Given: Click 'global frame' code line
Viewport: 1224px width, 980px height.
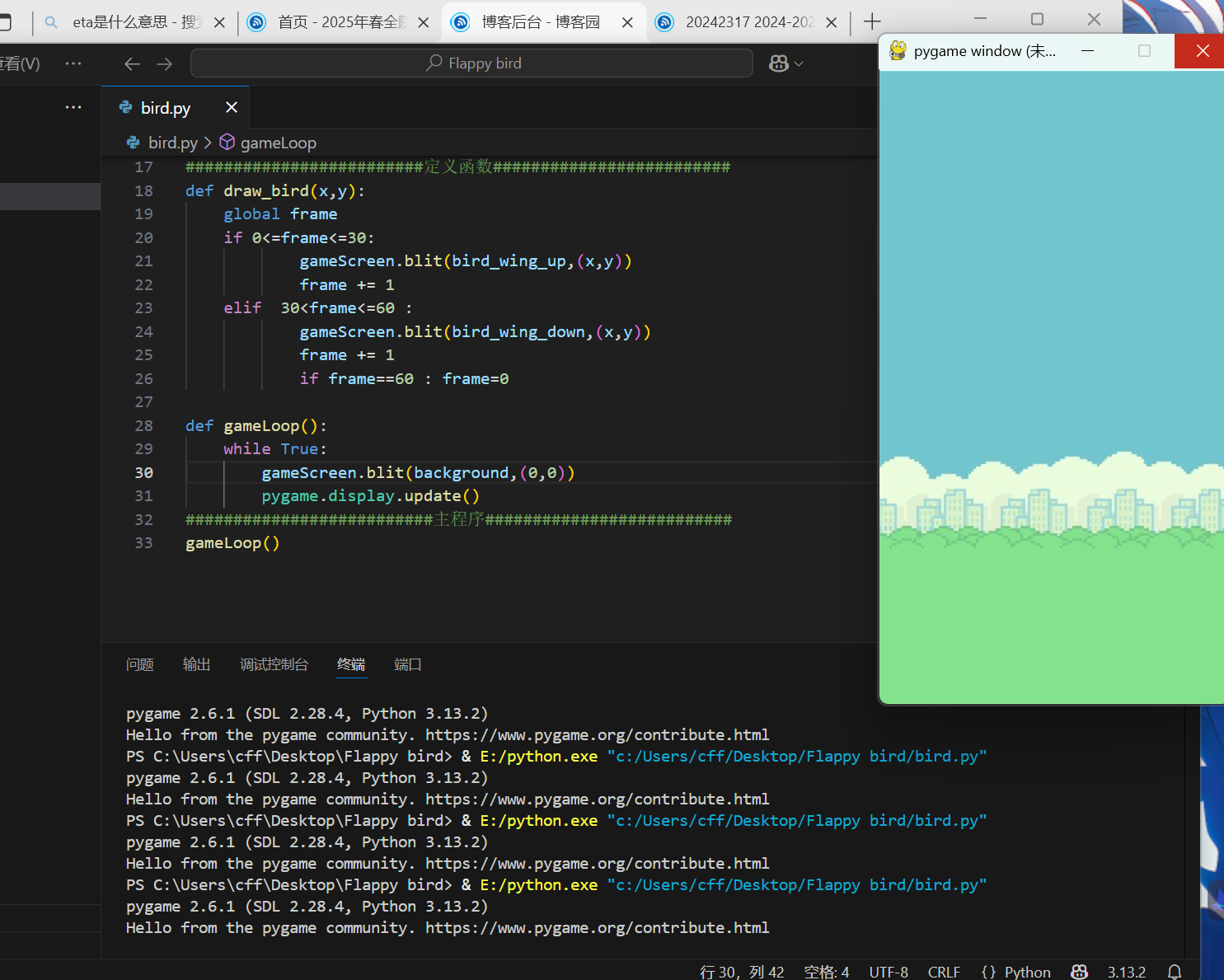Looking at the screenshot, I should [280, 213].
